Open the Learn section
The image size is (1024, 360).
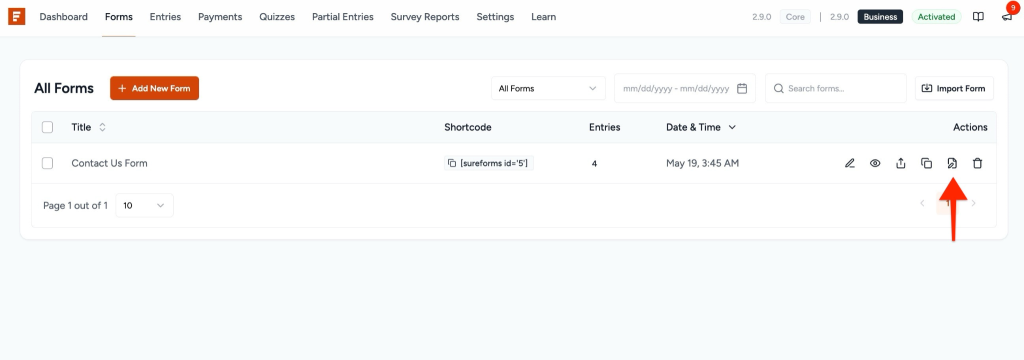coord(543,17)
